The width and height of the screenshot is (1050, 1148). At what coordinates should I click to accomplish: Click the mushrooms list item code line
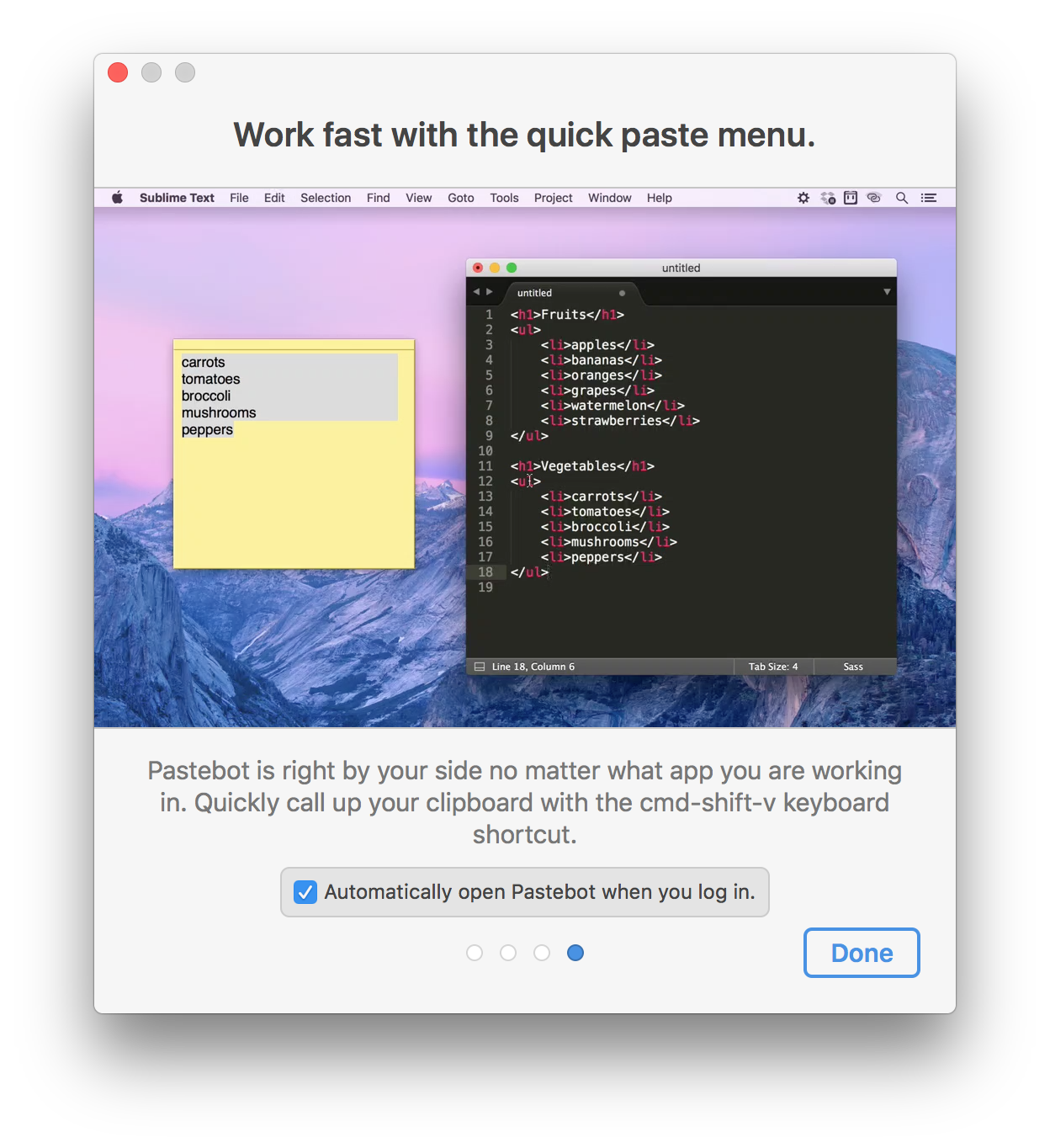coord(609,542)
